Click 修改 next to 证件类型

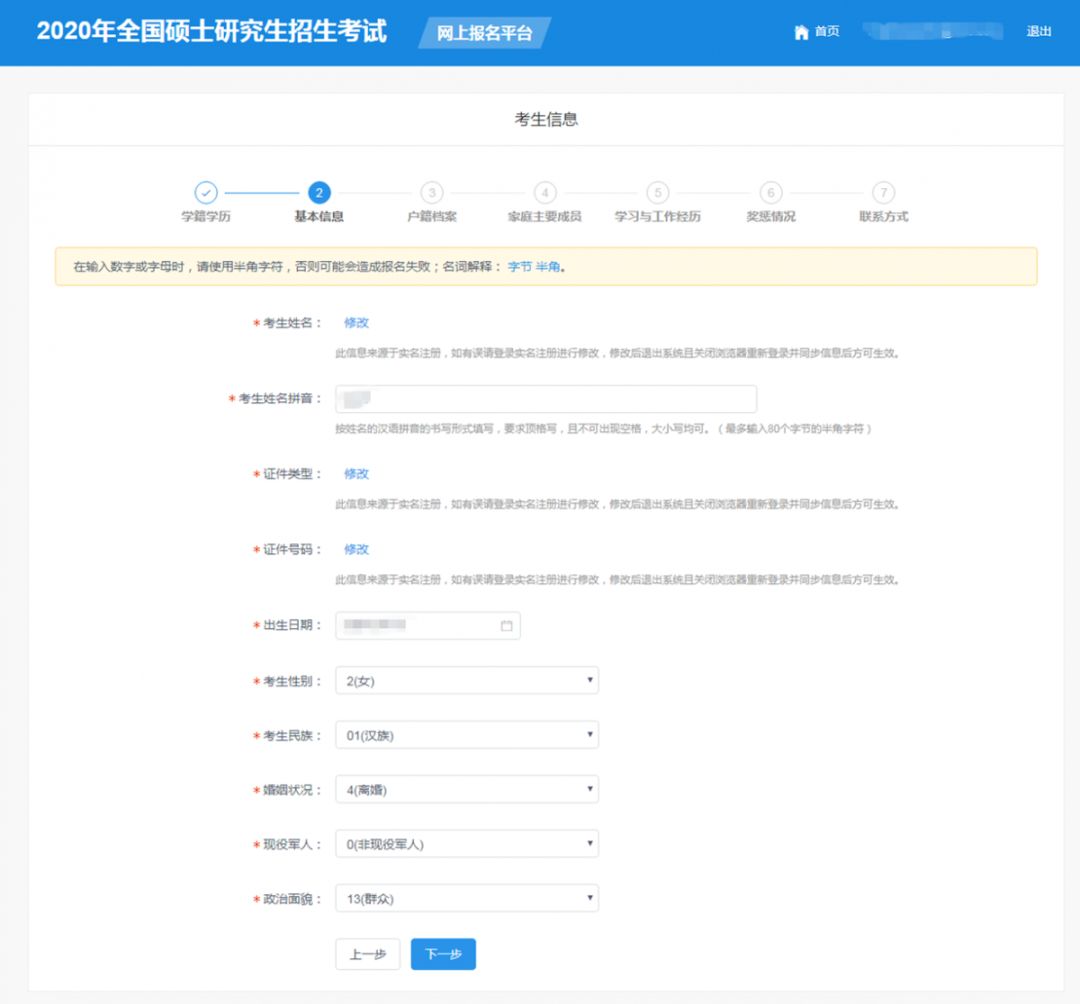pos(357,473)
